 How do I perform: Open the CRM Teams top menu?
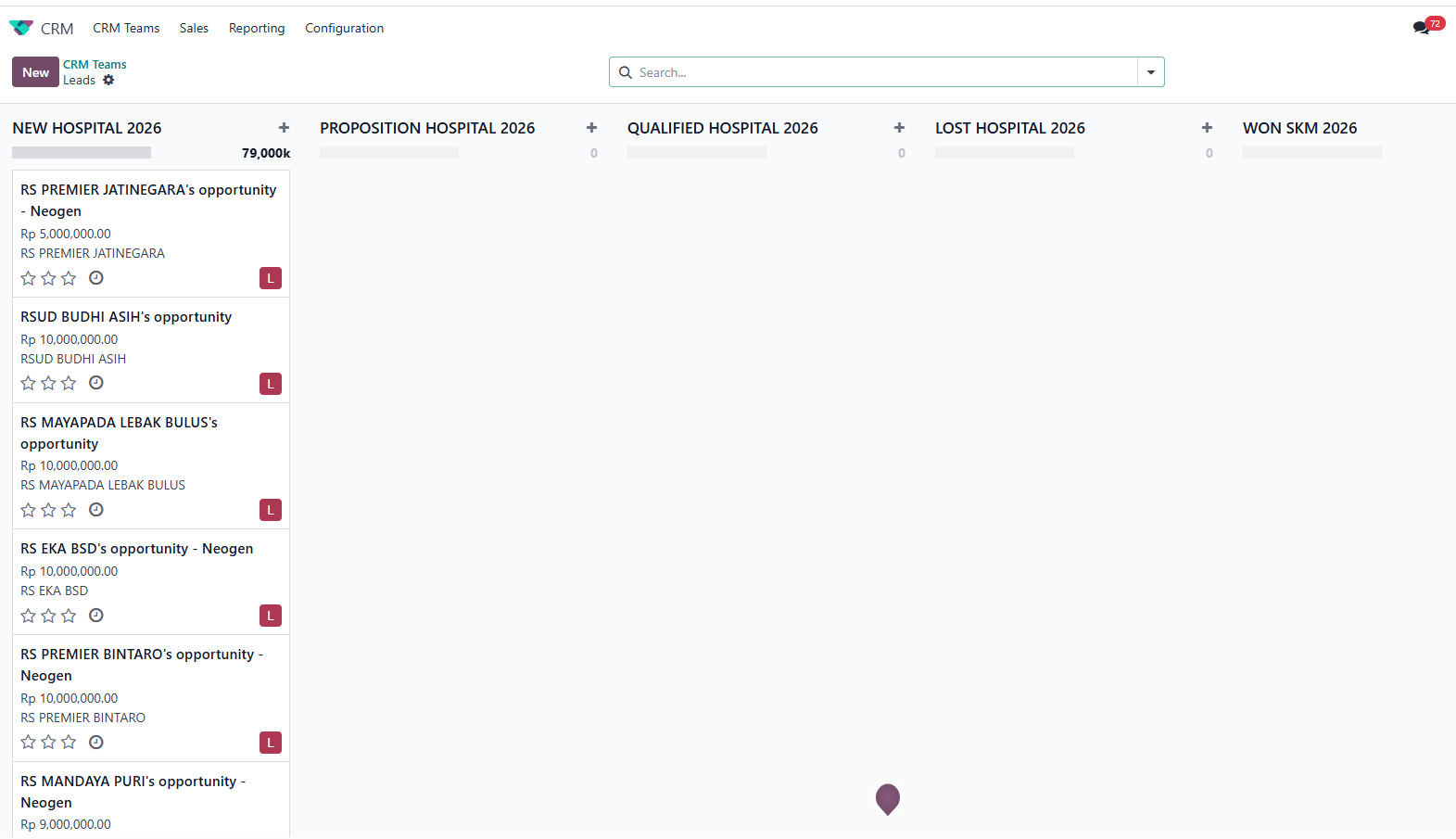tap(126, 28)
